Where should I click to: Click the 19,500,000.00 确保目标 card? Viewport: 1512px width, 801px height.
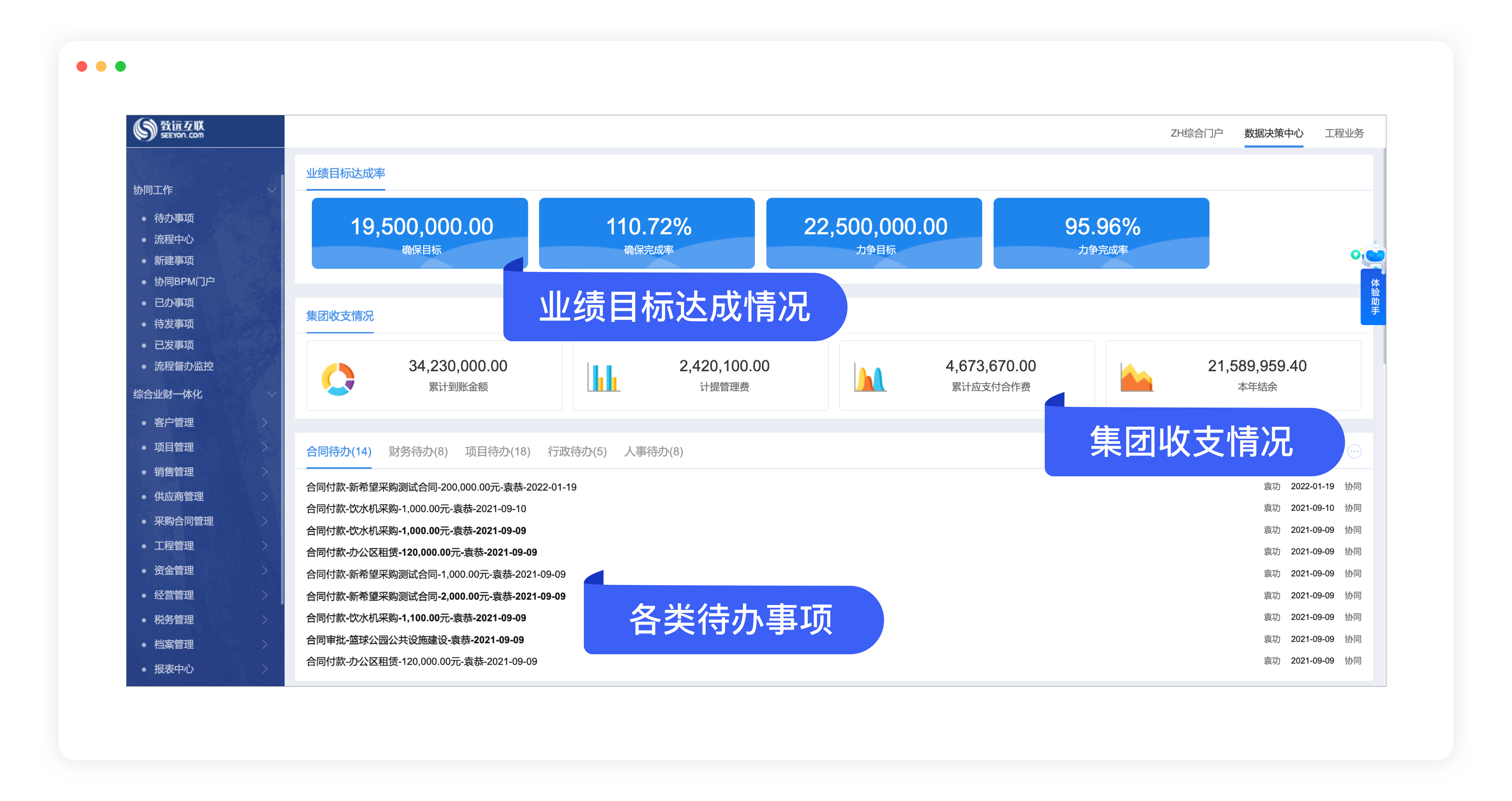point(420,233)
